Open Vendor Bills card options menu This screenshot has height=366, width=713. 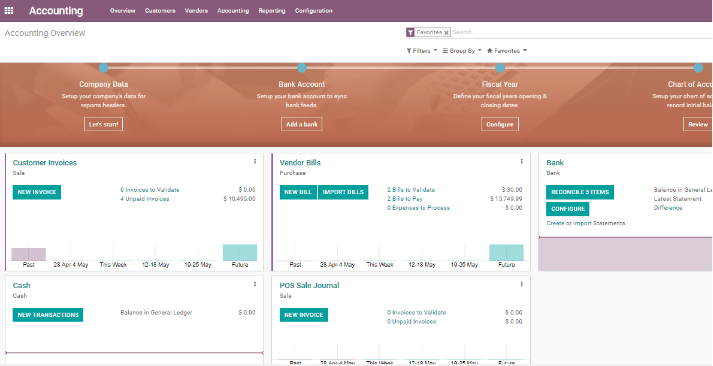coord(521,161)
